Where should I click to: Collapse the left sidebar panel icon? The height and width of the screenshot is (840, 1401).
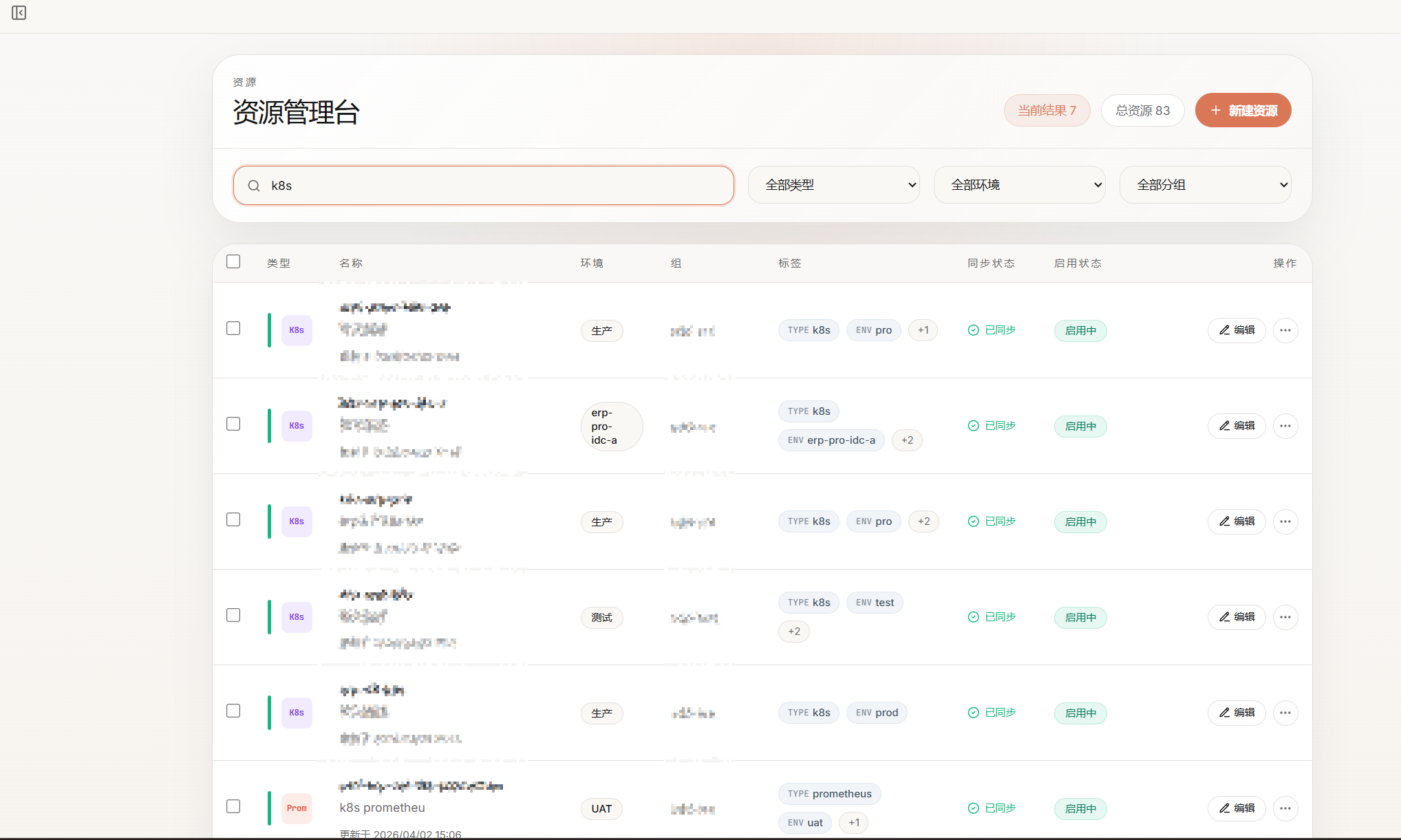[19, 12]
